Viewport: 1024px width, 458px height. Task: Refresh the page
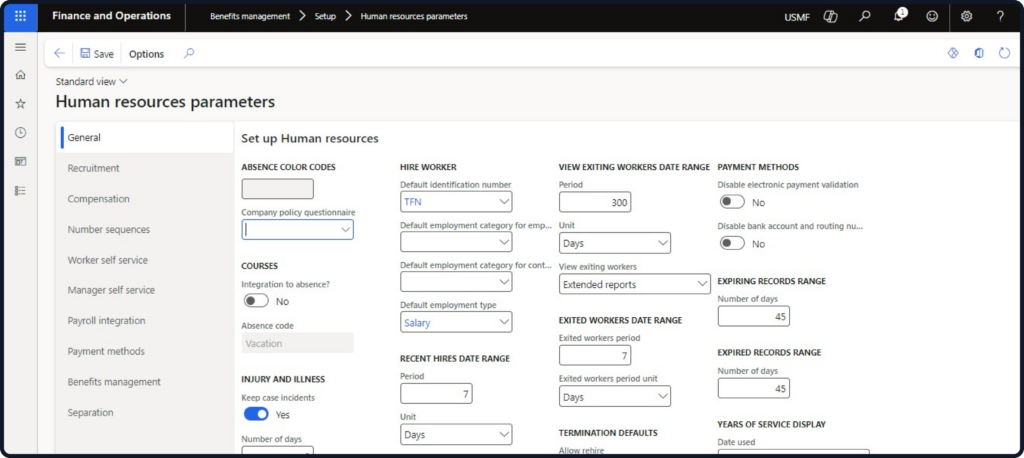tap(1004, 54)
